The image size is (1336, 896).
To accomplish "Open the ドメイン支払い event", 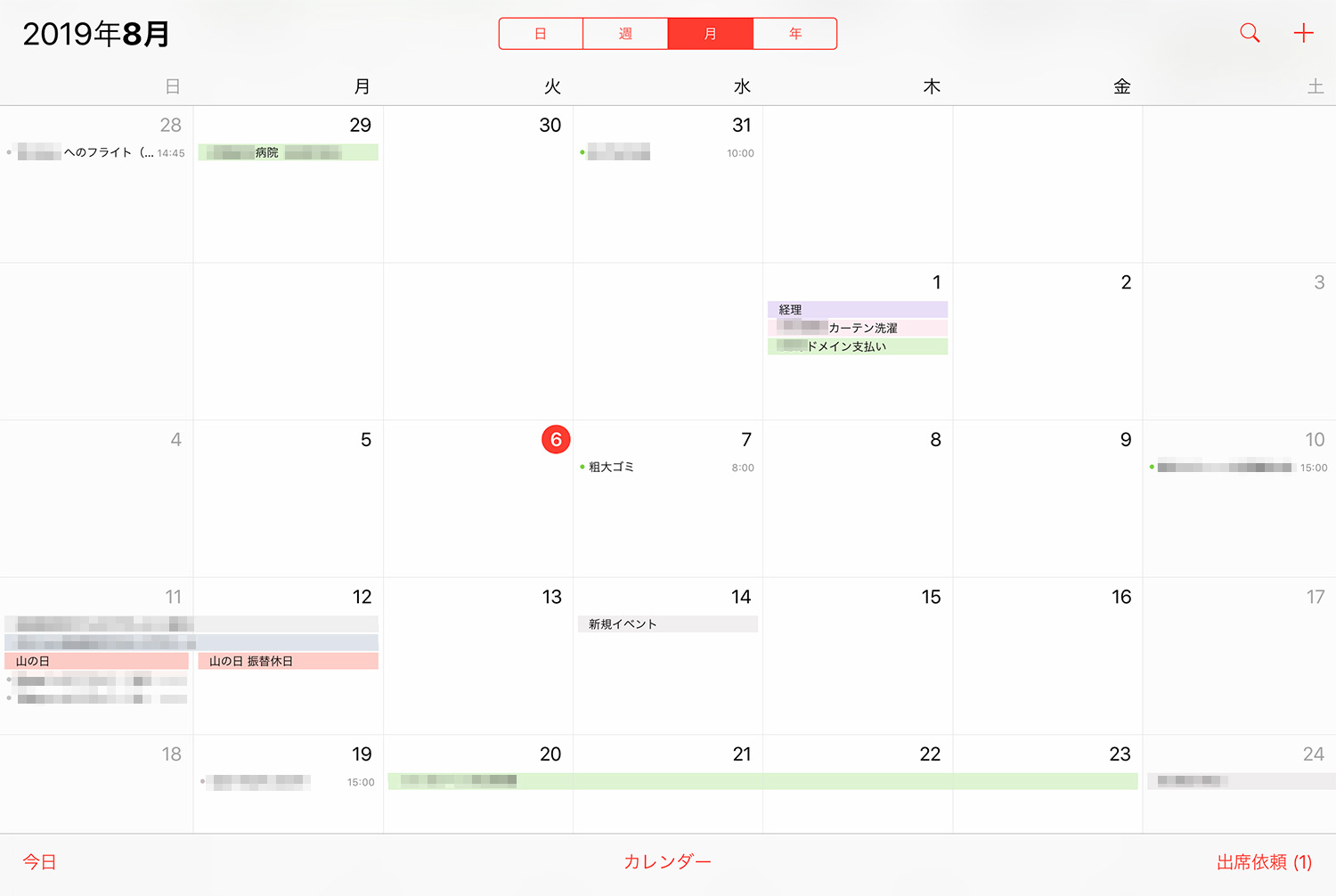I will 858,346.
